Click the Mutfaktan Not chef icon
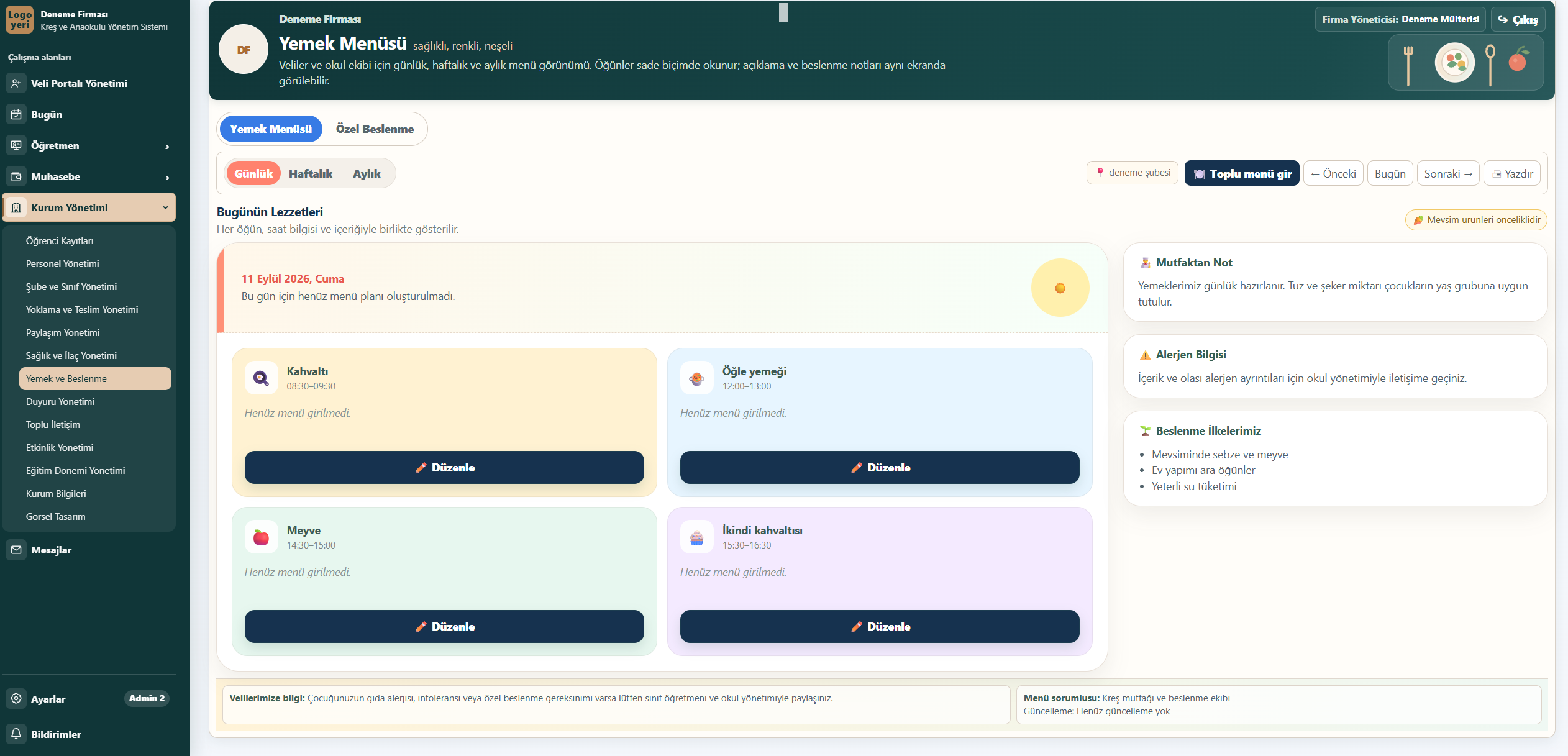 click(1145, 263)
